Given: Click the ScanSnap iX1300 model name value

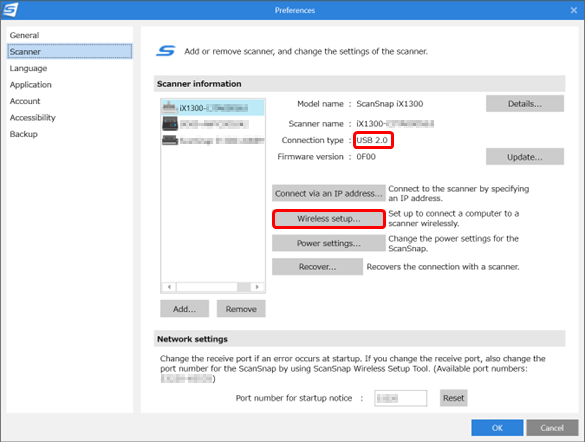Looking at the screenshot, I should pyautogui.click(x=390, y=104).
